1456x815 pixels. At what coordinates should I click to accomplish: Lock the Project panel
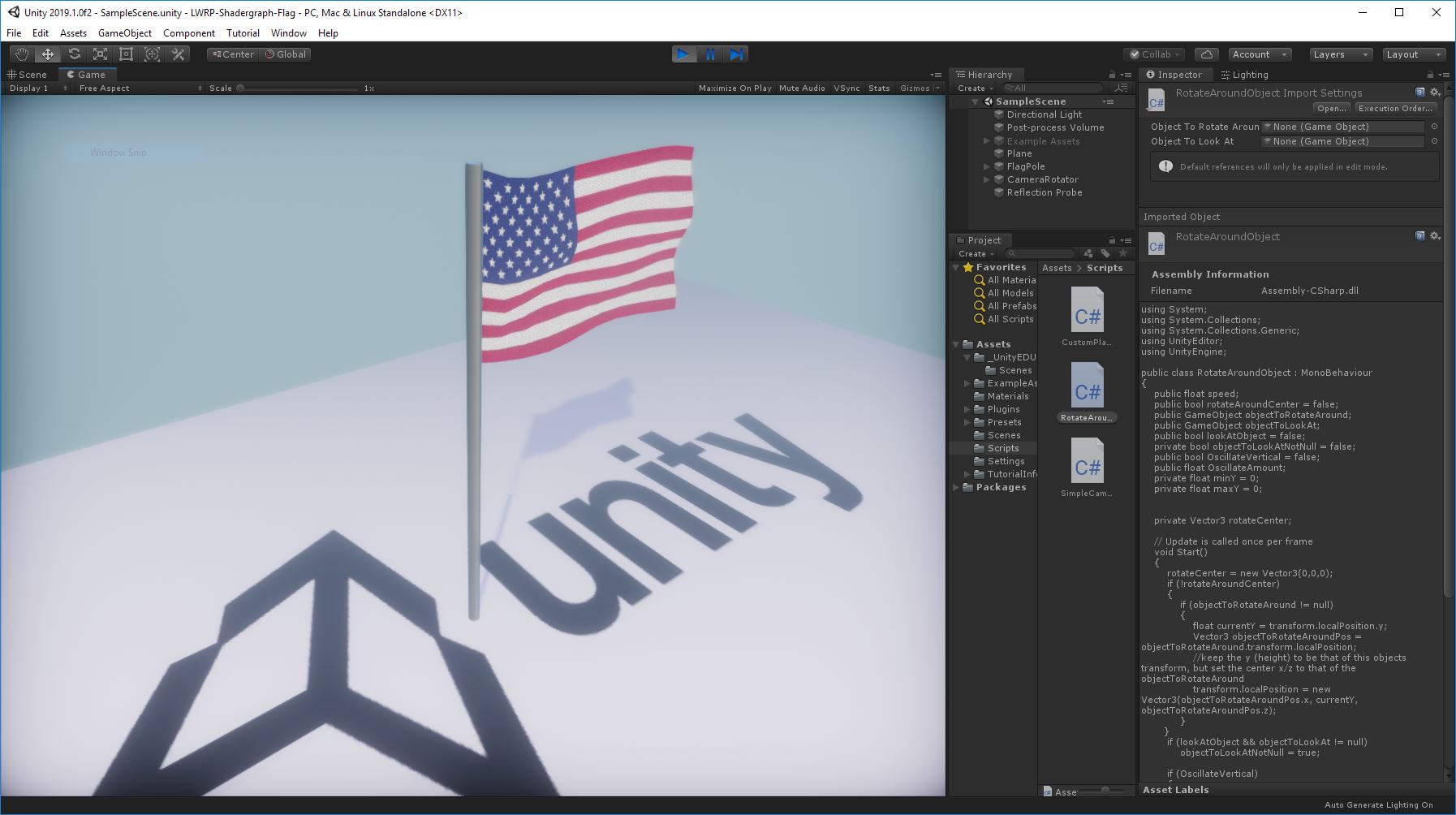tap(1112, 240)
